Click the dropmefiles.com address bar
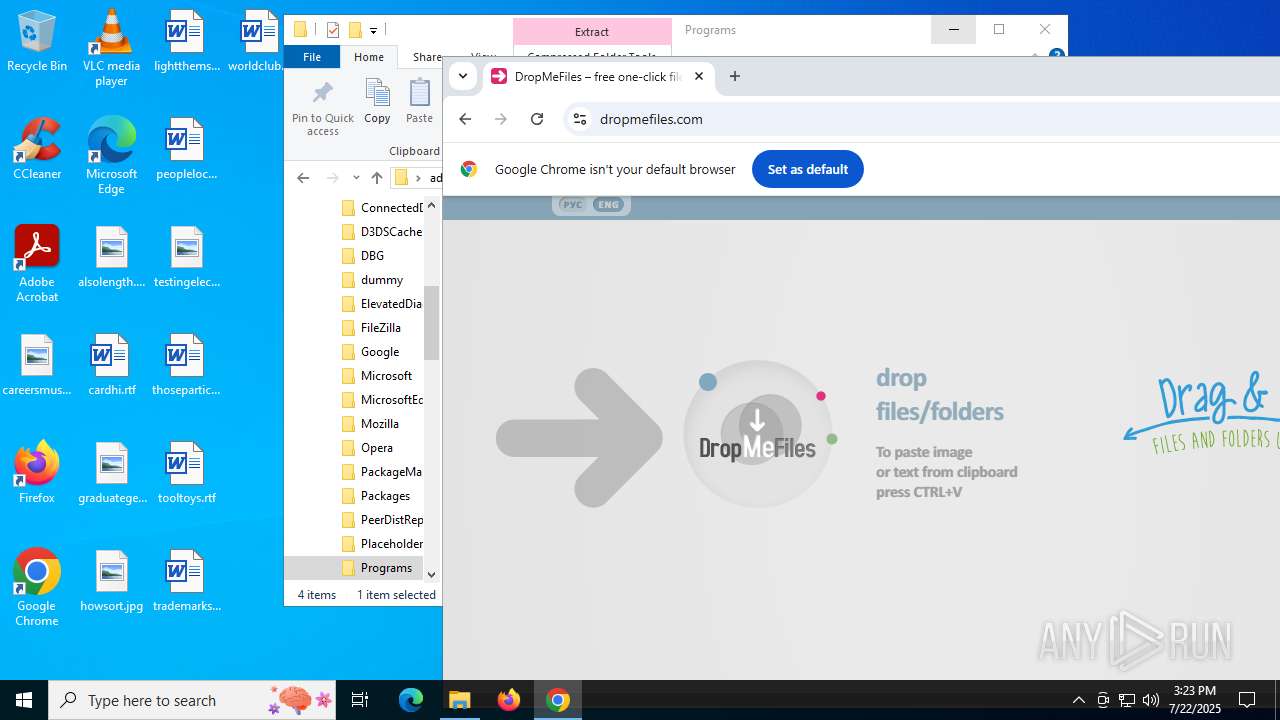Screen dimensions: 1280x720 [651, 119]
